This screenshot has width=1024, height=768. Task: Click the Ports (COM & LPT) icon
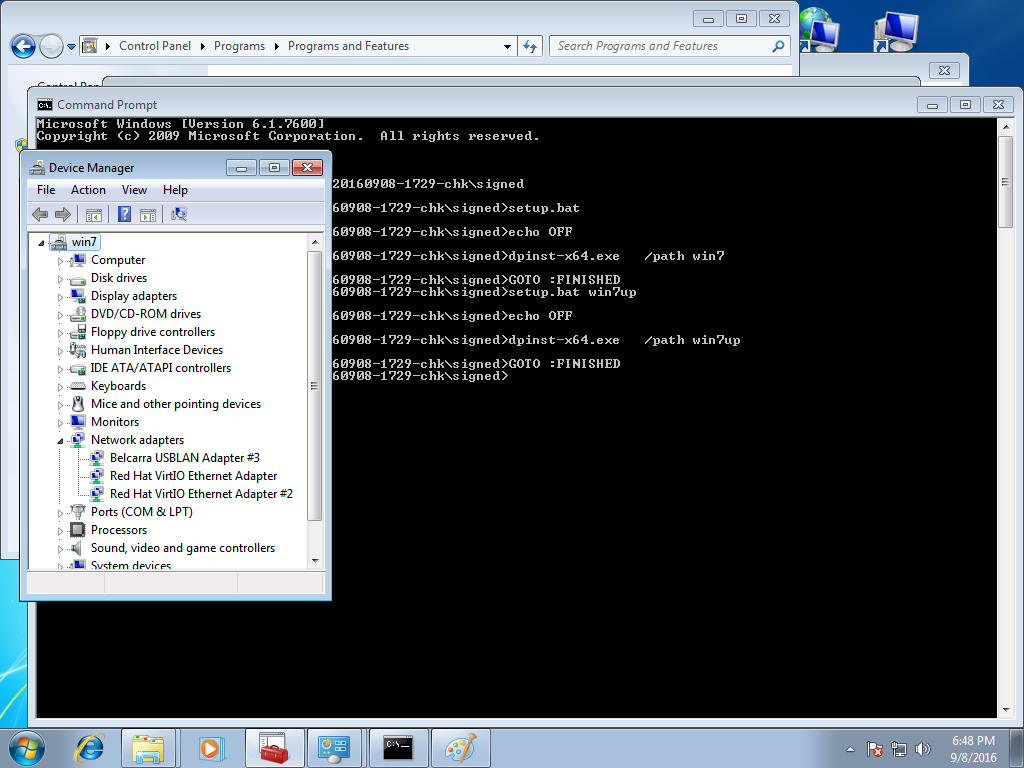point(78,512)
